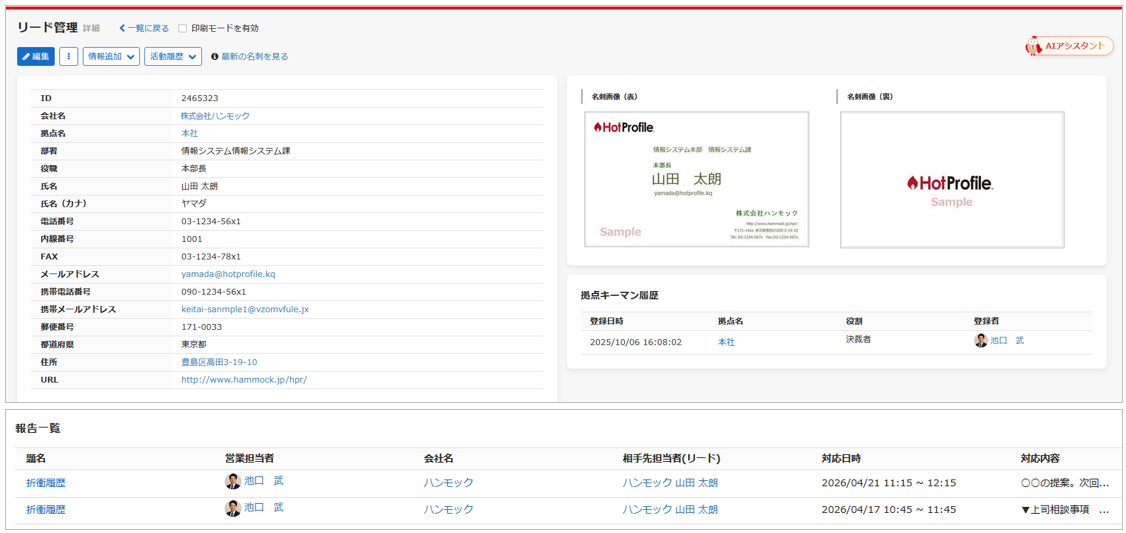Screen dimensions: 1126x533
Task: Click the address link 豊島区高田3-19-10
Action: (x=219, y=362)
